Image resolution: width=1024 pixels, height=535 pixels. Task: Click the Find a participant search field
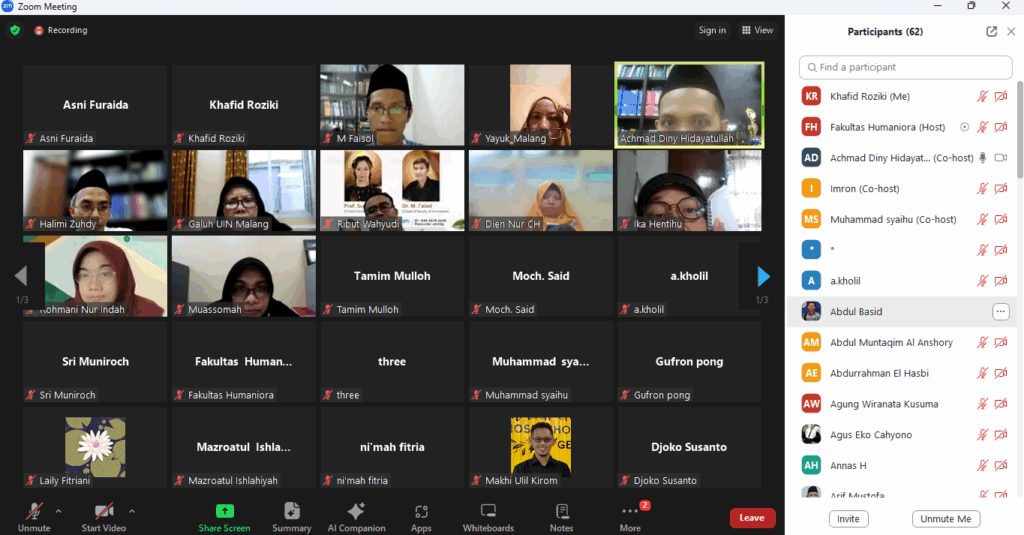905,67
